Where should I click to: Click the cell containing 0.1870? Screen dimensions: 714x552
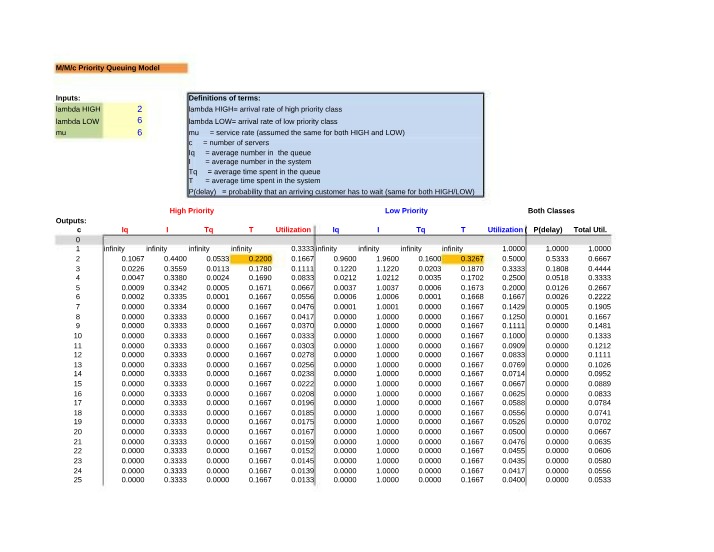[472, 269]
